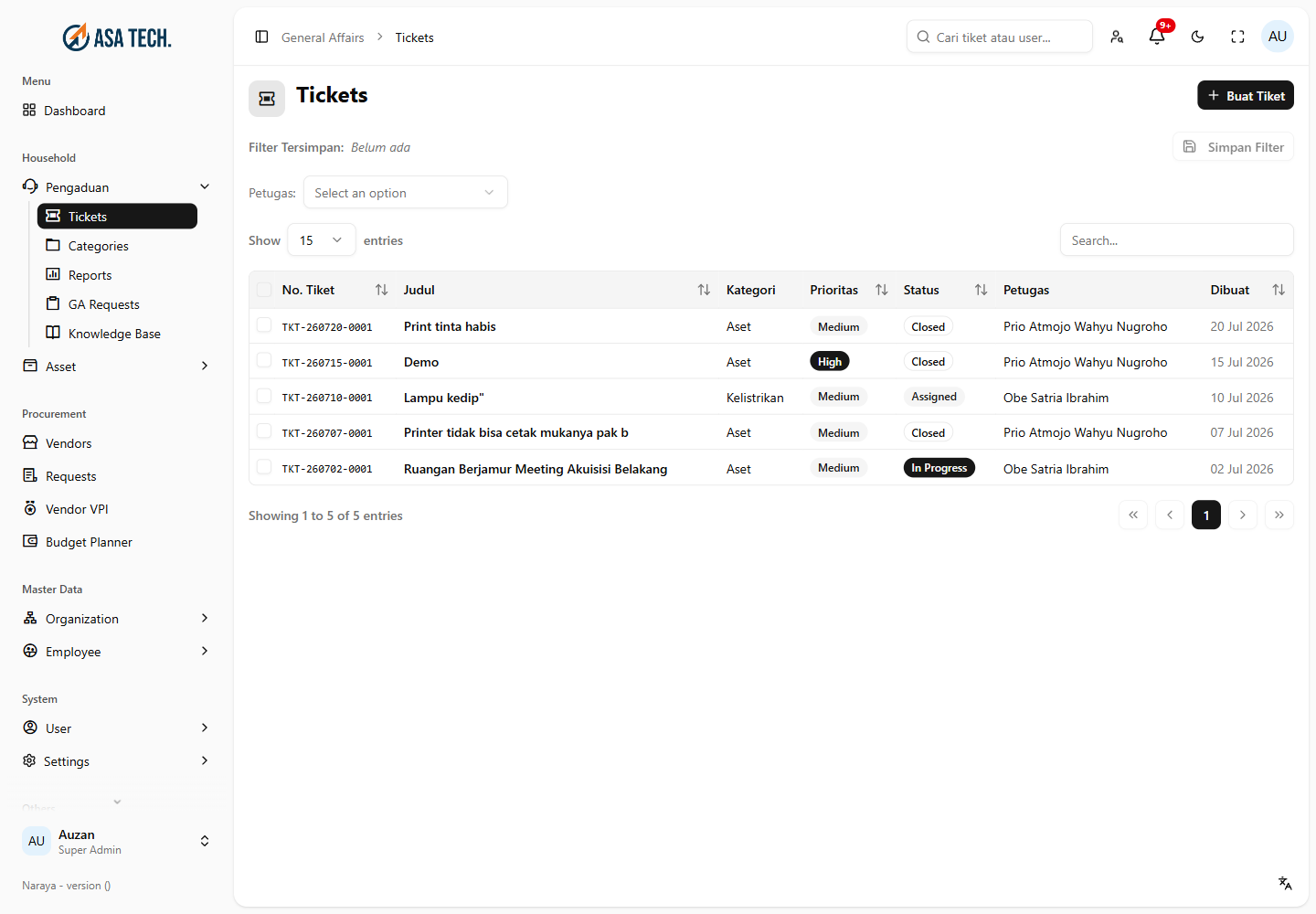Enter fullscreen mode icon

point(1237,37)
